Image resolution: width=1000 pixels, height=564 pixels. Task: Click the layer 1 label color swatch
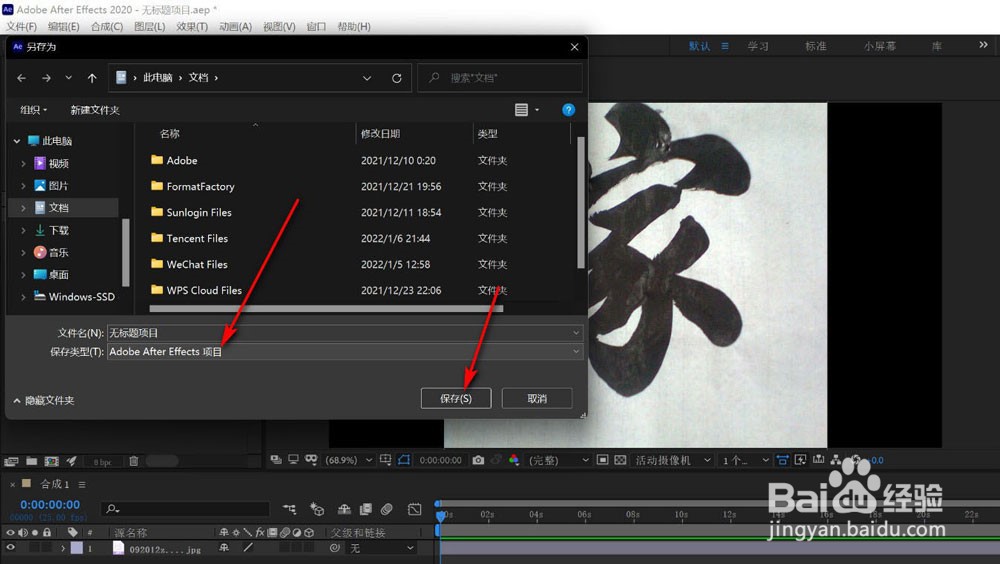pyautogui.click(x=77, y=547)
